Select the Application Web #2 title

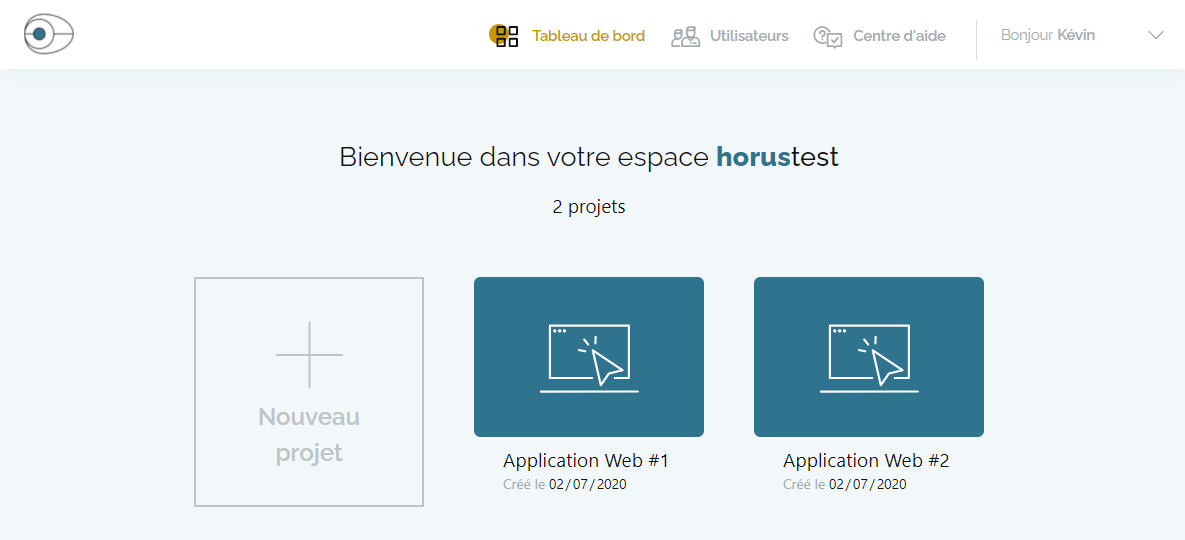[x=866, y=461]
